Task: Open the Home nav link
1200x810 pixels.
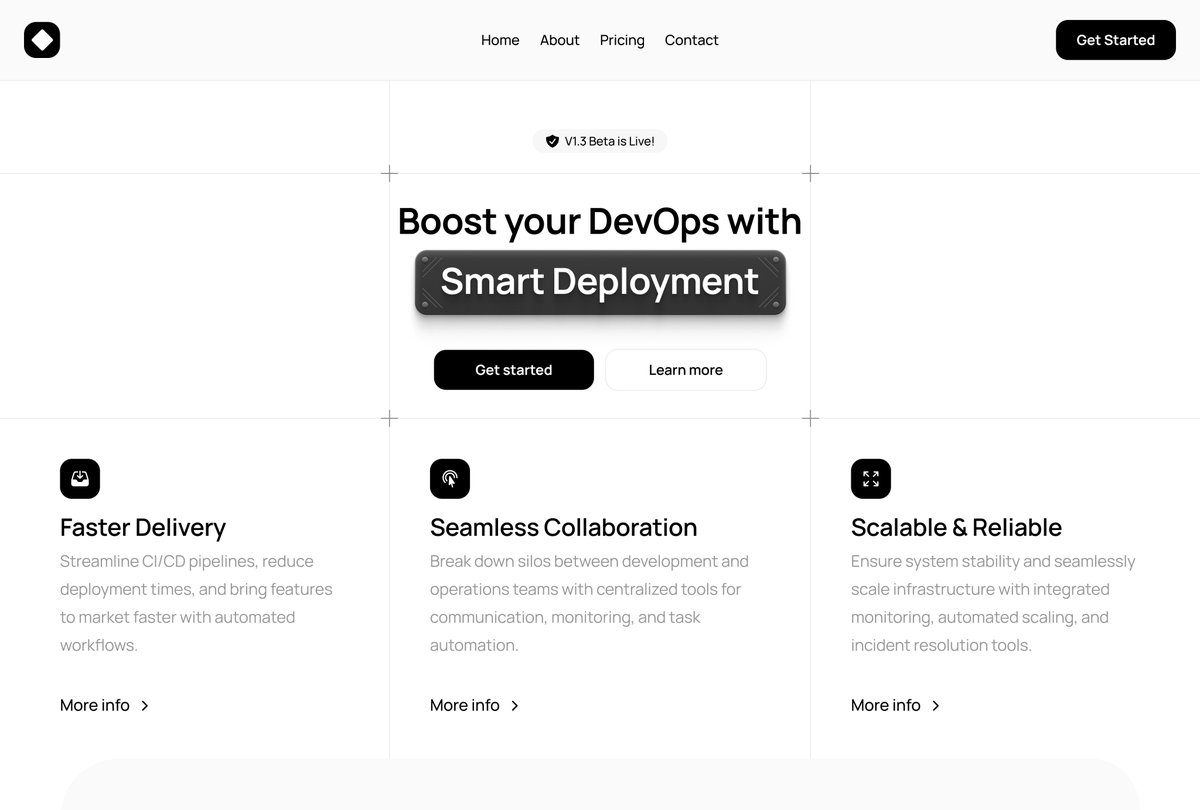Action: [x=500, y=40]
